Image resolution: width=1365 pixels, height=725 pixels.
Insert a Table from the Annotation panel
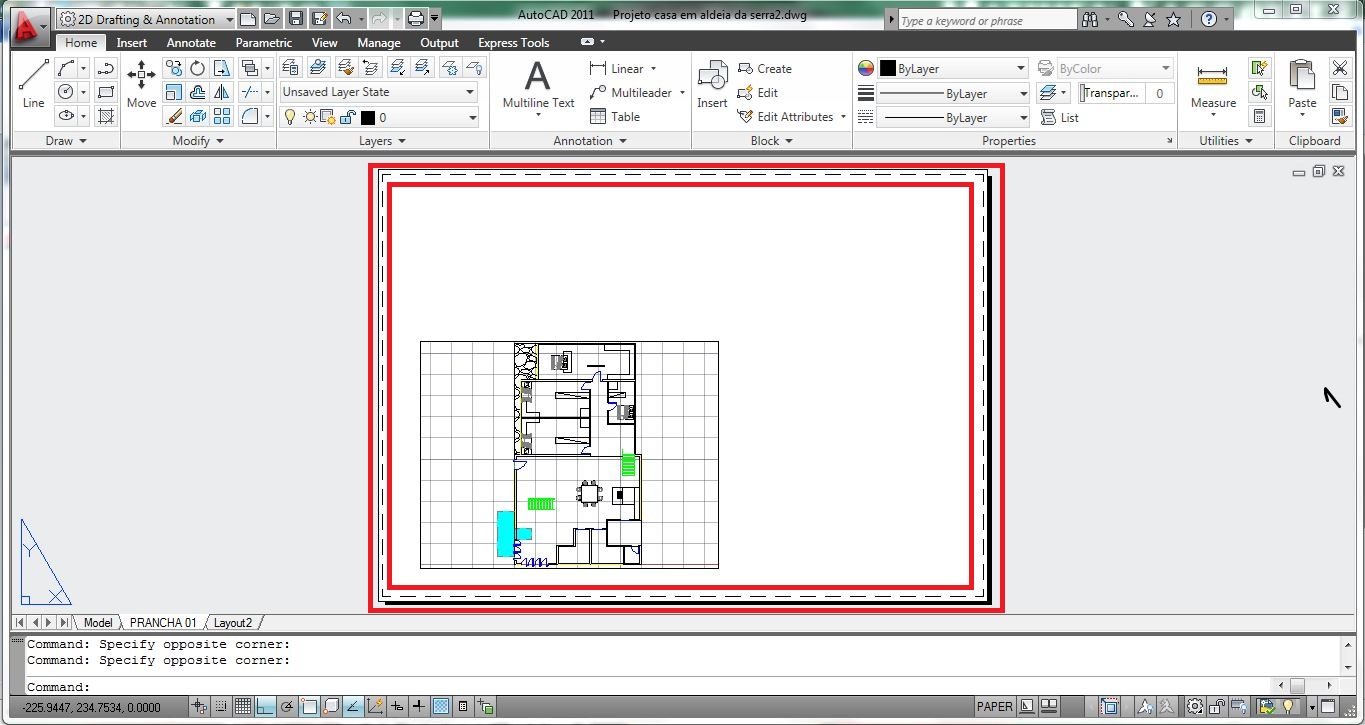pyautogui.click(x=620, y=117)
